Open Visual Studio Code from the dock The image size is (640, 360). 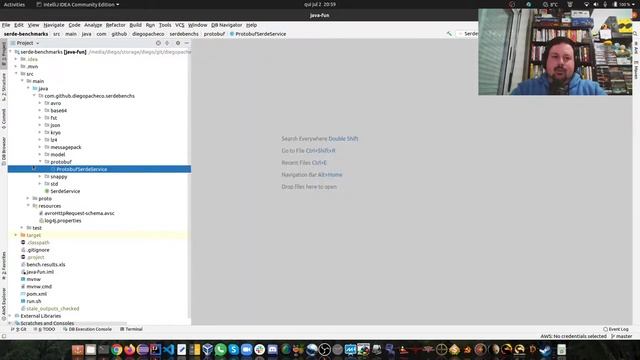(169, 350)
